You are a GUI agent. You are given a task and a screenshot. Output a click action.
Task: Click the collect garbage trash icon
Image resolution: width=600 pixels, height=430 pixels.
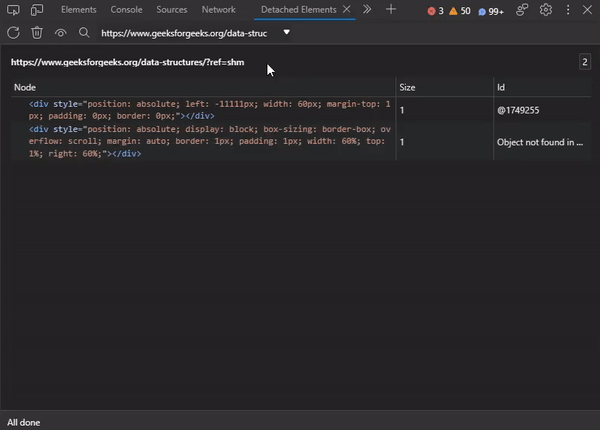pyautogui.click(x=37, y=33)
